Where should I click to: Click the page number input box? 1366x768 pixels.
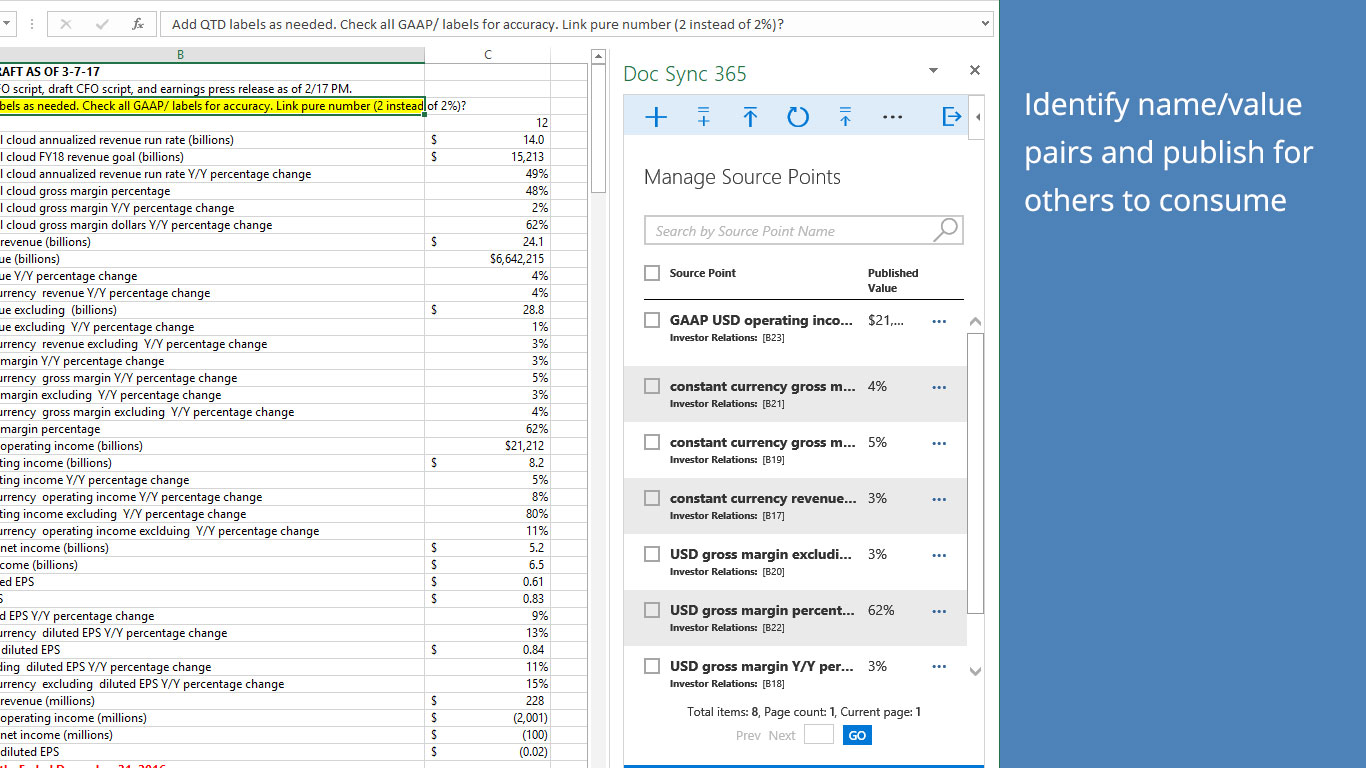[x=818, y=735]
